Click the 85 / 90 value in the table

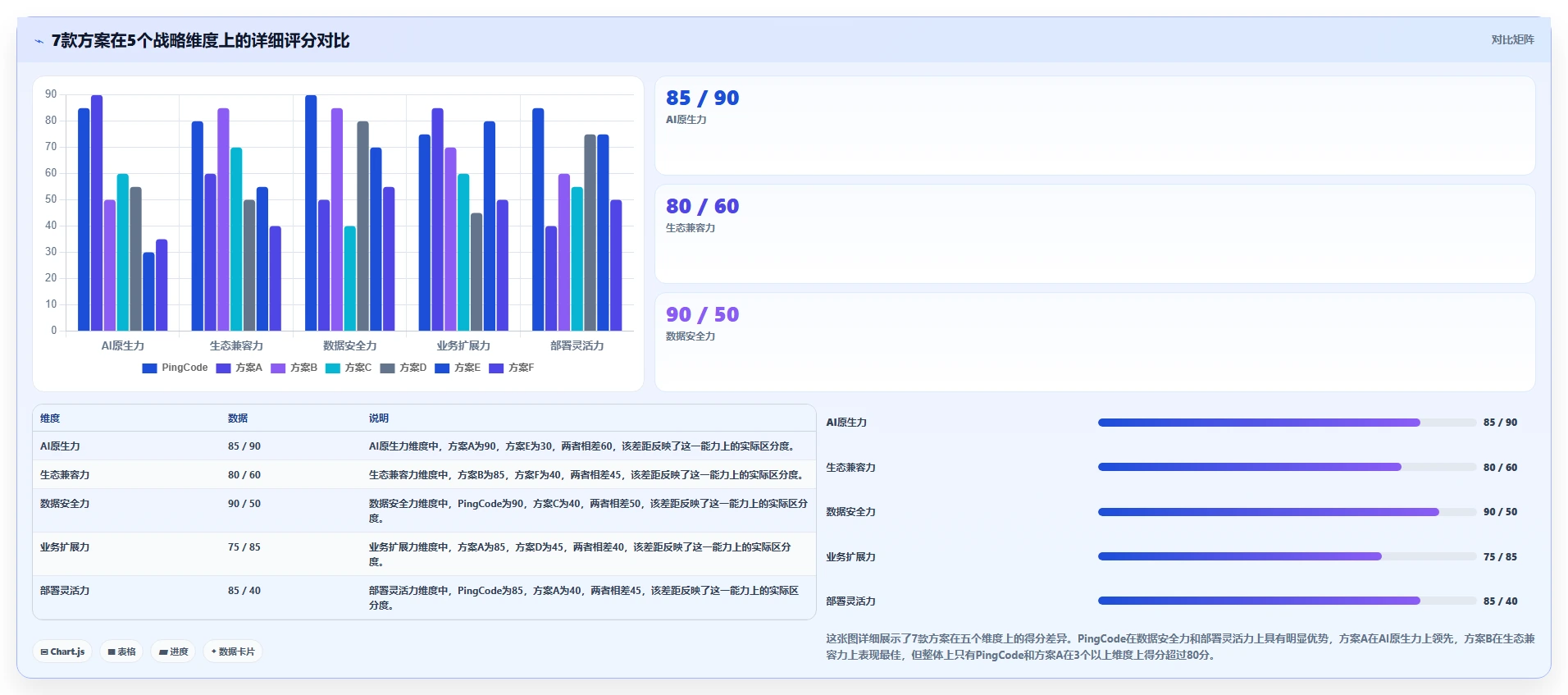click(244, 446)
